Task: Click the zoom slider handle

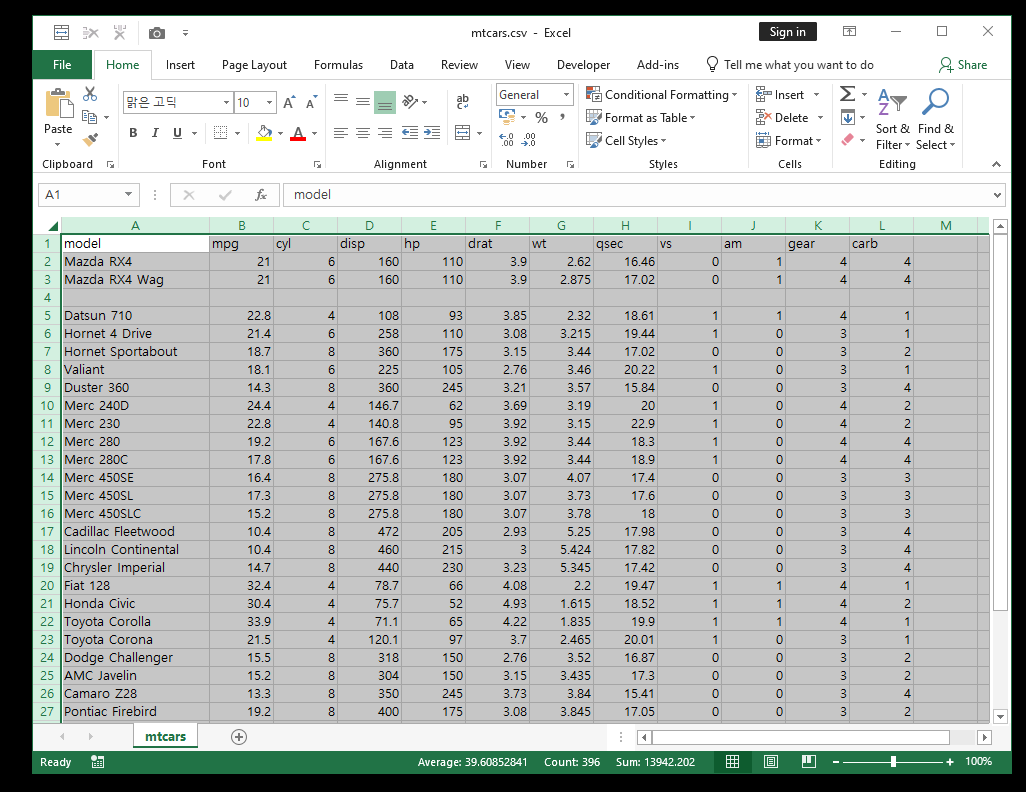Action: click(893, 761)
